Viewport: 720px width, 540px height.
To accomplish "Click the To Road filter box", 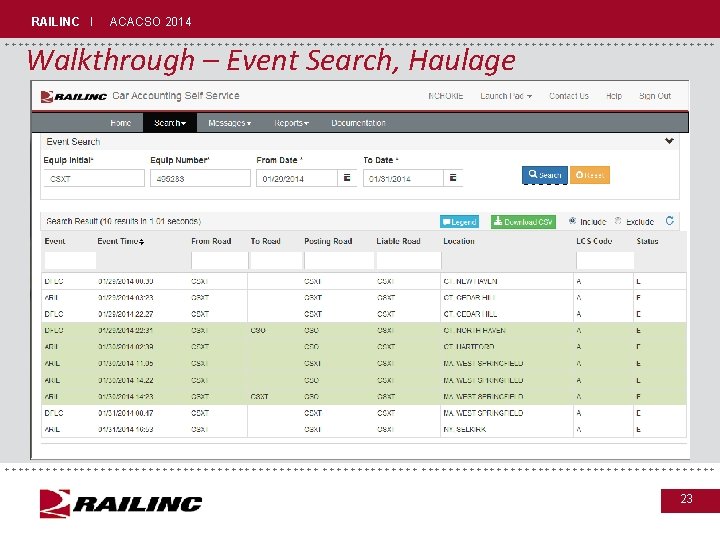I will pos(276,260).
